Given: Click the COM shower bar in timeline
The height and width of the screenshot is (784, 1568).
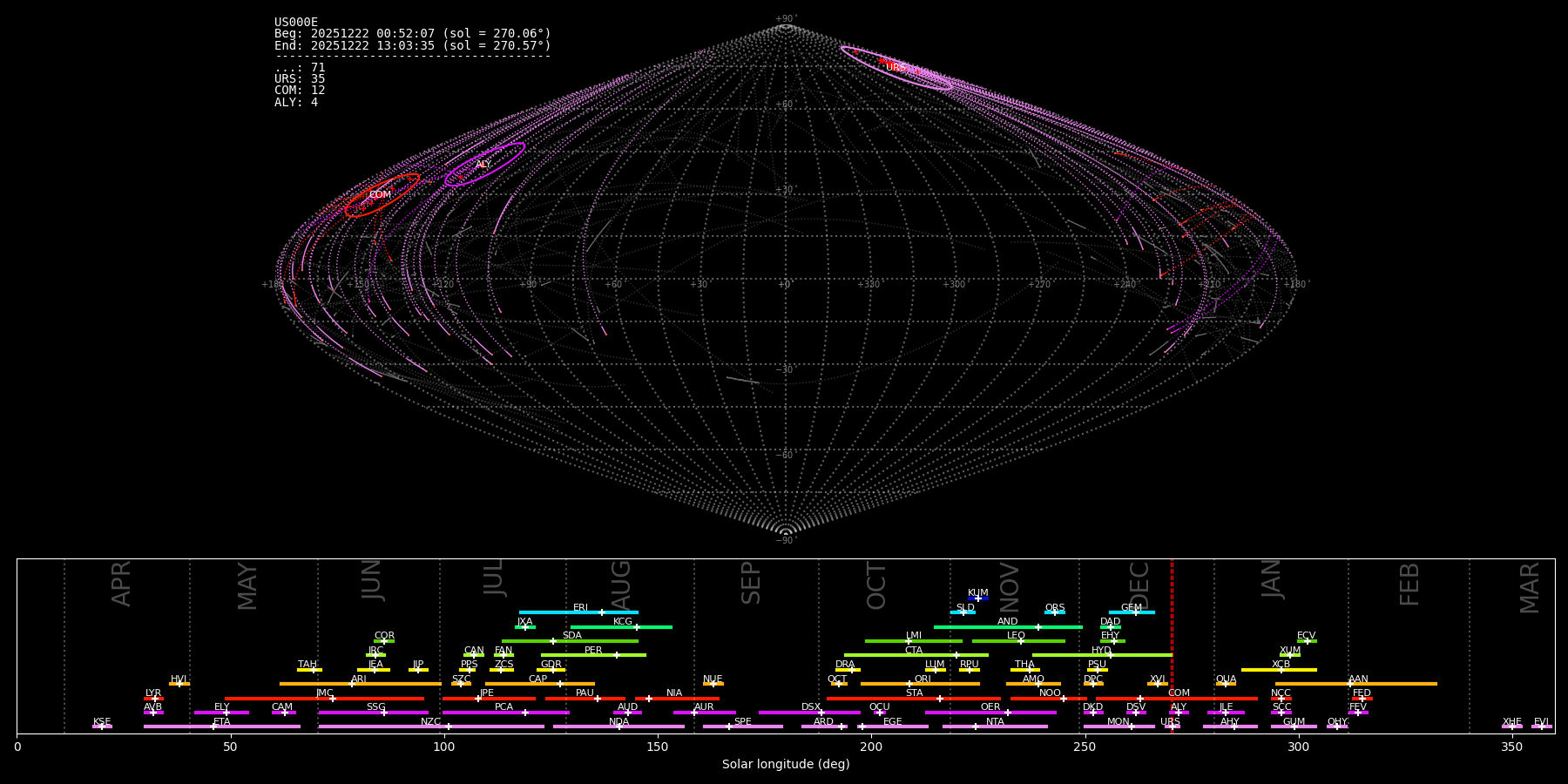Looking at the screenshot, I should (x=1179, y=698).
